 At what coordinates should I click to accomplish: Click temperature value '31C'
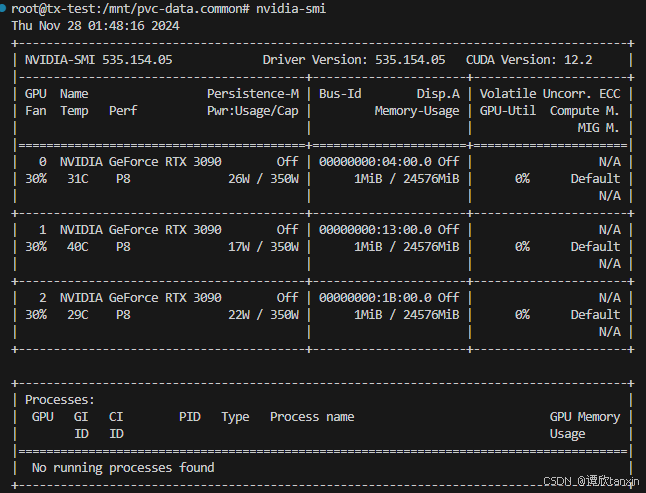[78, 179]
